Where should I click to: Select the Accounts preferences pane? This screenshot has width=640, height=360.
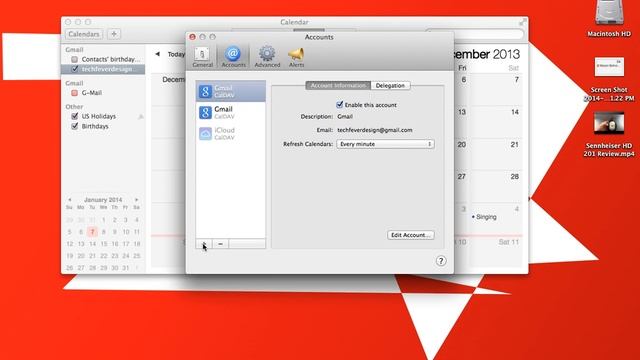[x=233, y=57]
